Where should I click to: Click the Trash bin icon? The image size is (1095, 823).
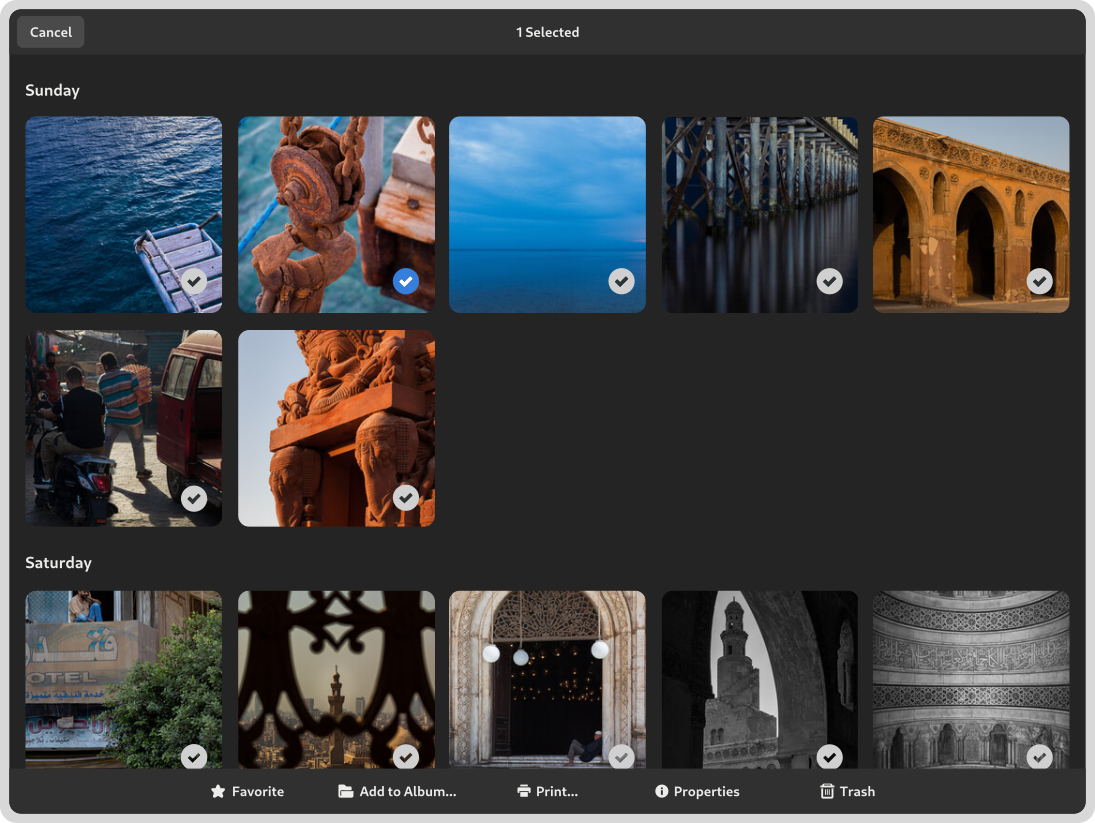tap(827, 792)
